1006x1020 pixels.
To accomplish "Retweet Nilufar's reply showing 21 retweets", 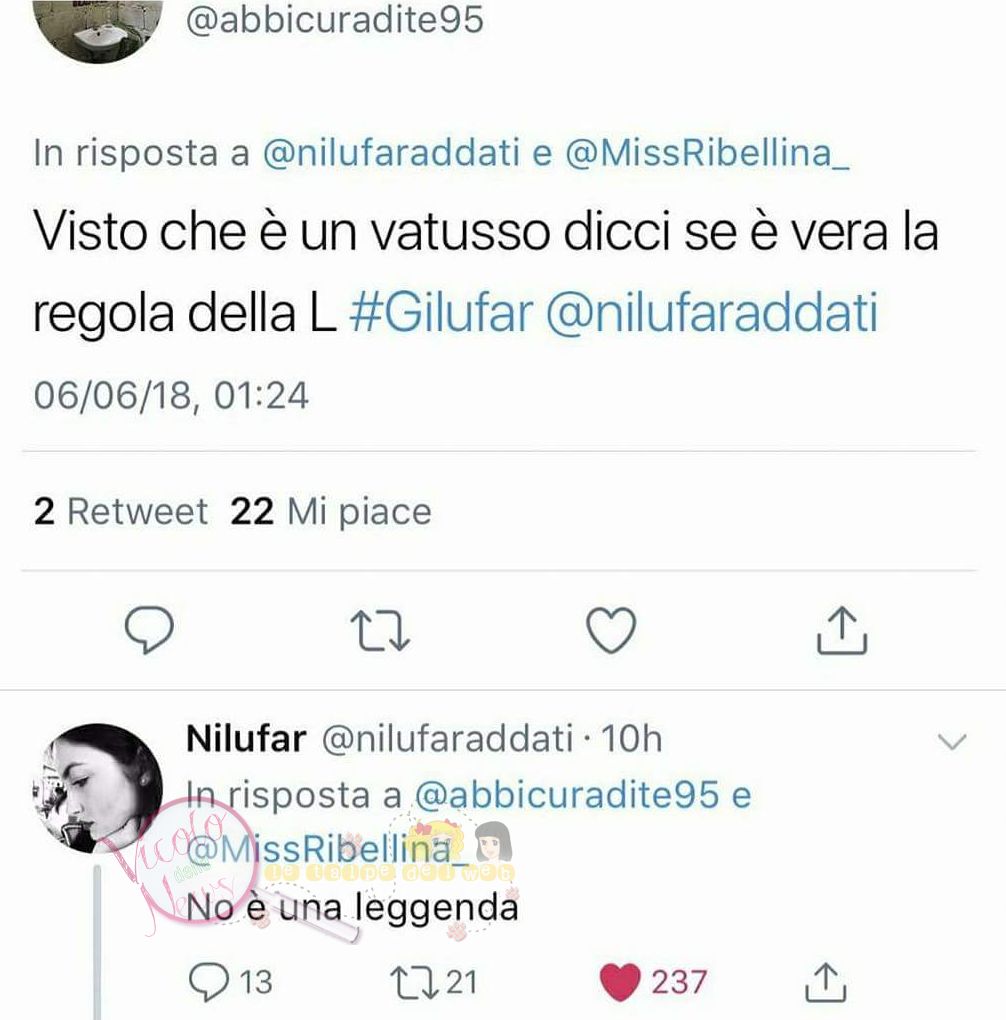I will [434, 982].
